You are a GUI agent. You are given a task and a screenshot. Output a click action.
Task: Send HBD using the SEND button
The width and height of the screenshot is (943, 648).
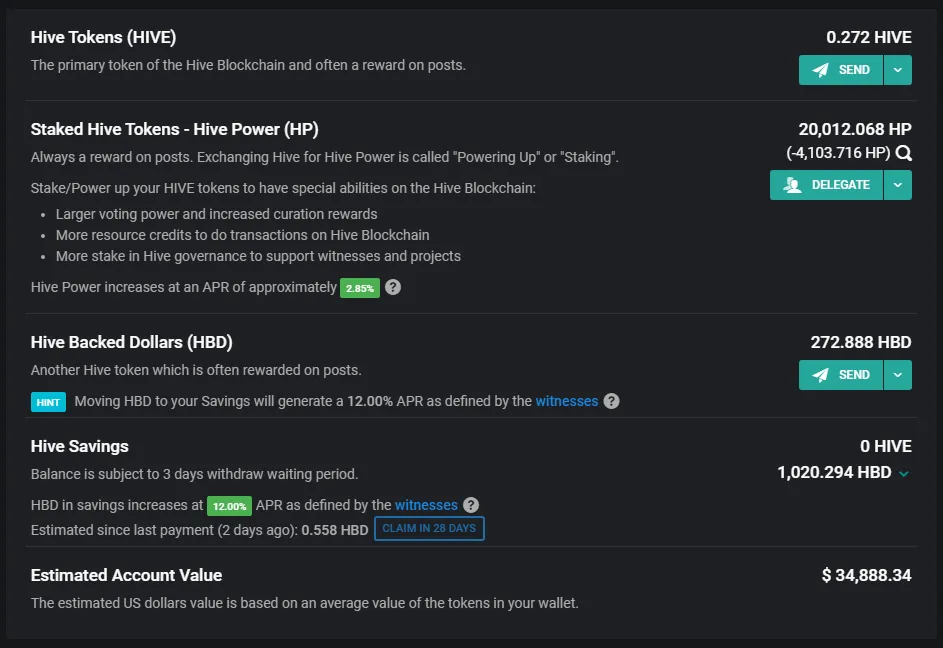pyautogui.click(x=840, y=375)
